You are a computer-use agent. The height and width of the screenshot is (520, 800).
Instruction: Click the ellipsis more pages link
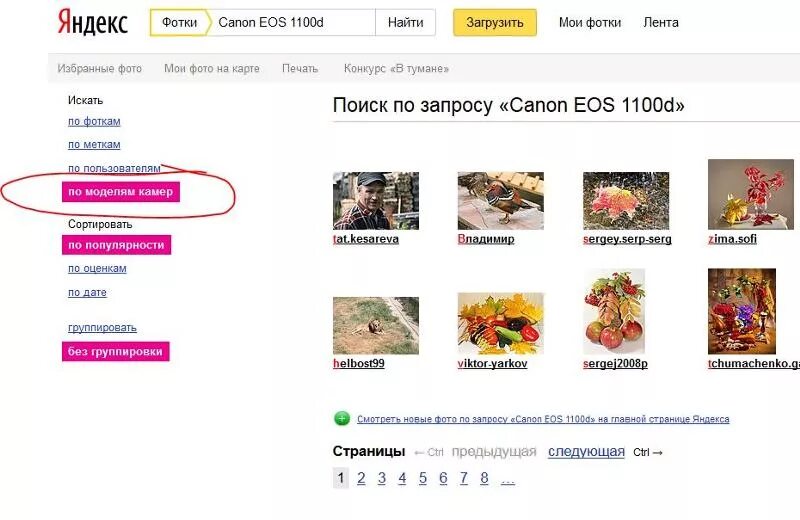[508, 480]
